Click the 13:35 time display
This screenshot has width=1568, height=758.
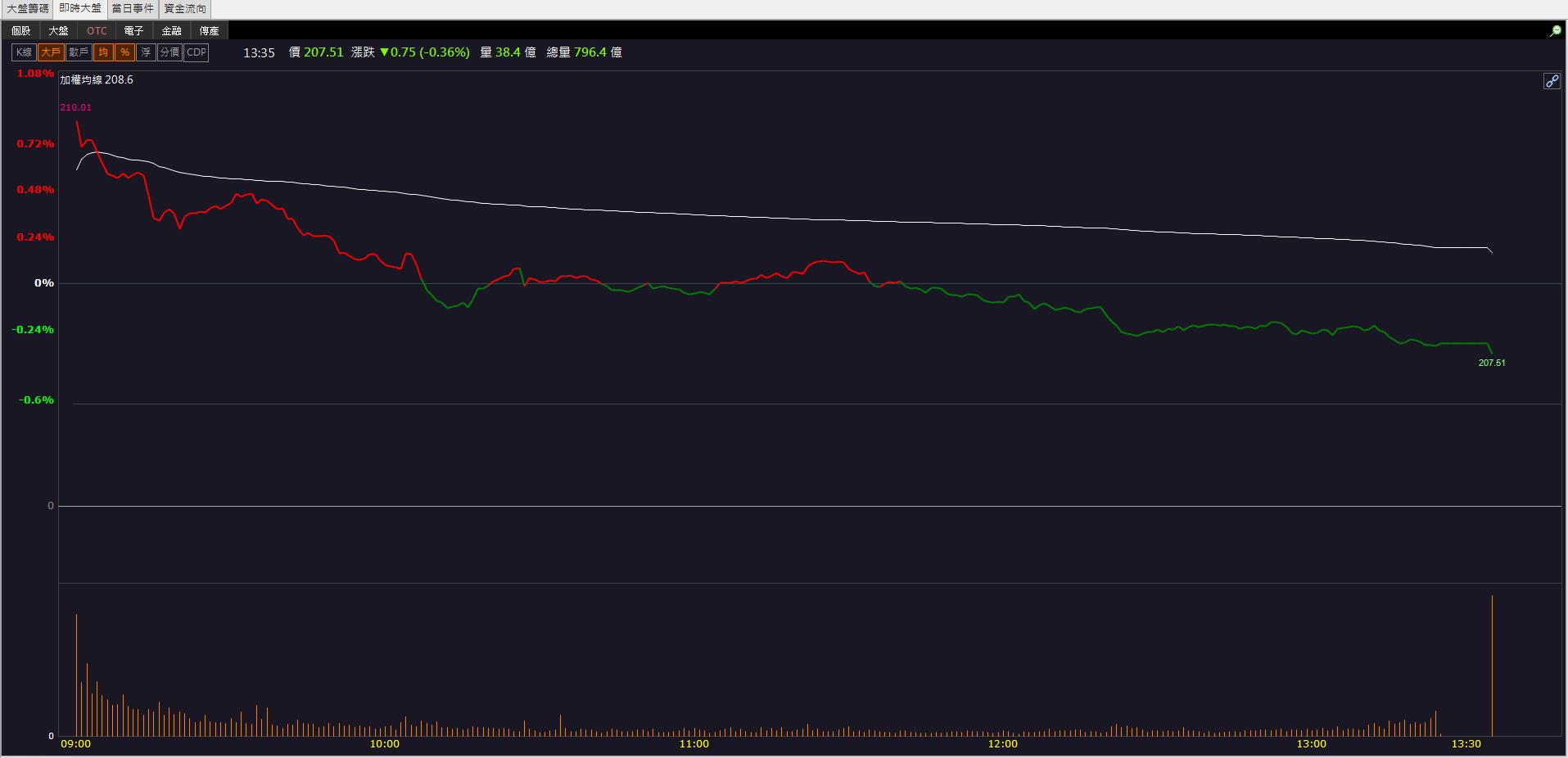coord(259,52)
